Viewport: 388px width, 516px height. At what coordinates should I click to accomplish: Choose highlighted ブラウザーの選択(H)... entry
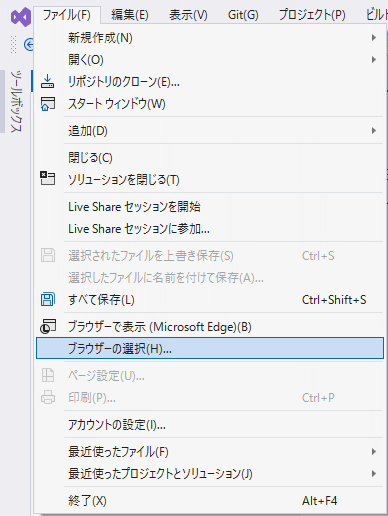tap(210, 348)
